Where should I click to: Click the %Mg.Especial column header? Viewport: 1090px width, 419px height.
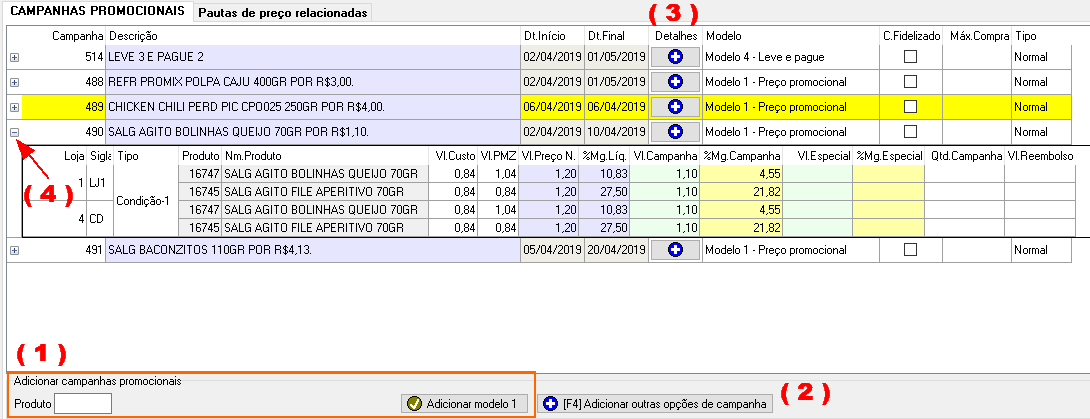point(889,156)
